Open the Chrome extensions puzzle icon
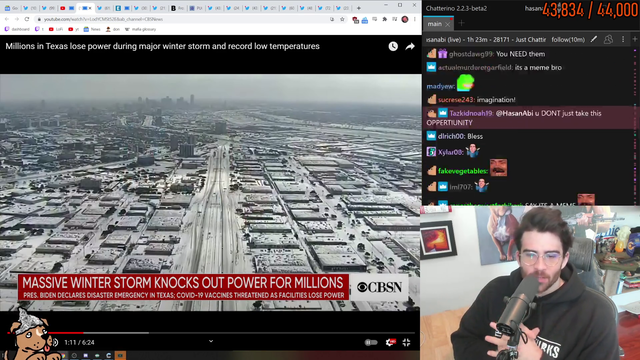This screenshot has height=360, width=640. [384, 19]
